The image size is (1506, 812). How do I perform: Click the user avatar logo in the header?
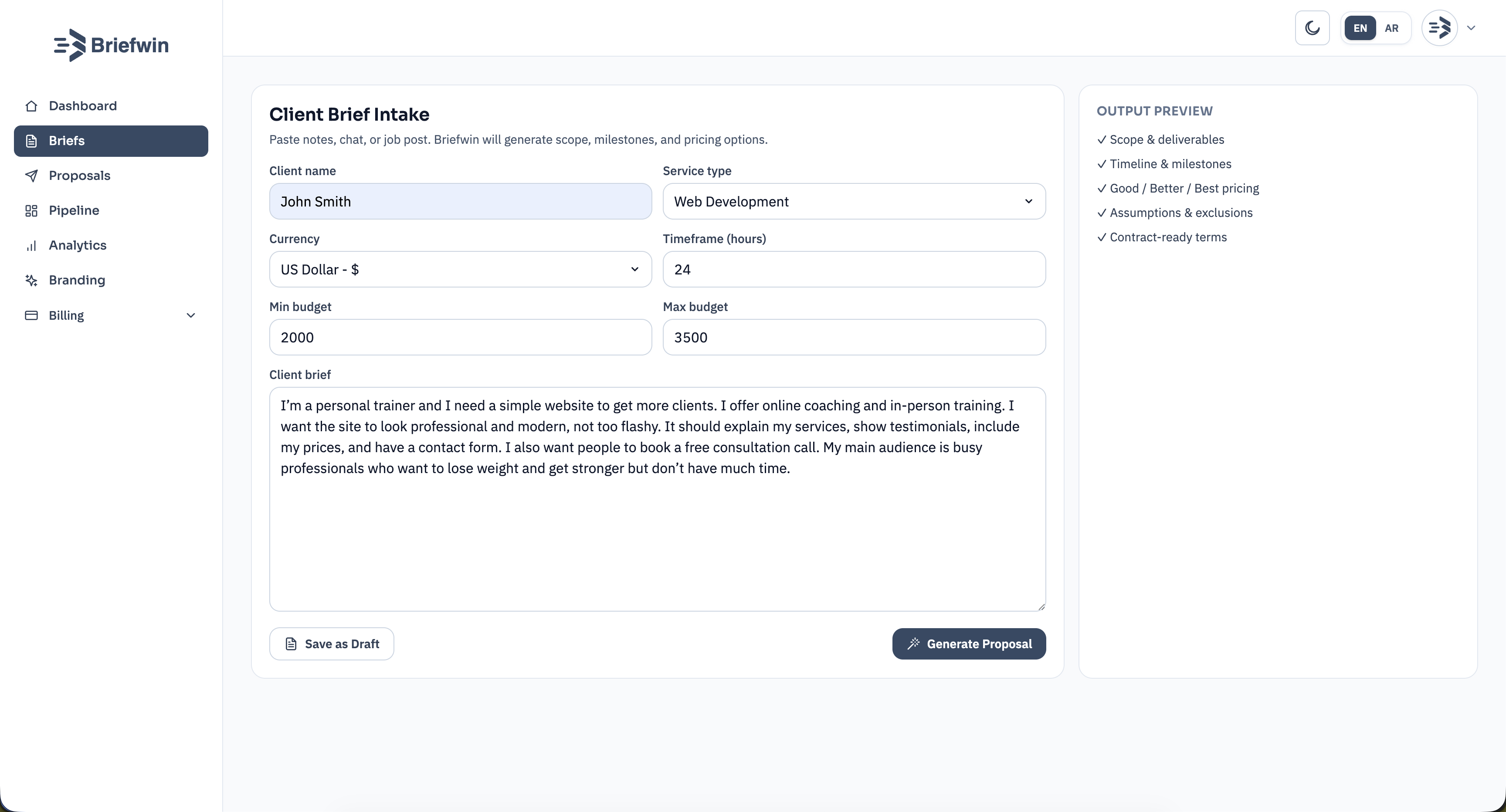(x=1439, y=28)
